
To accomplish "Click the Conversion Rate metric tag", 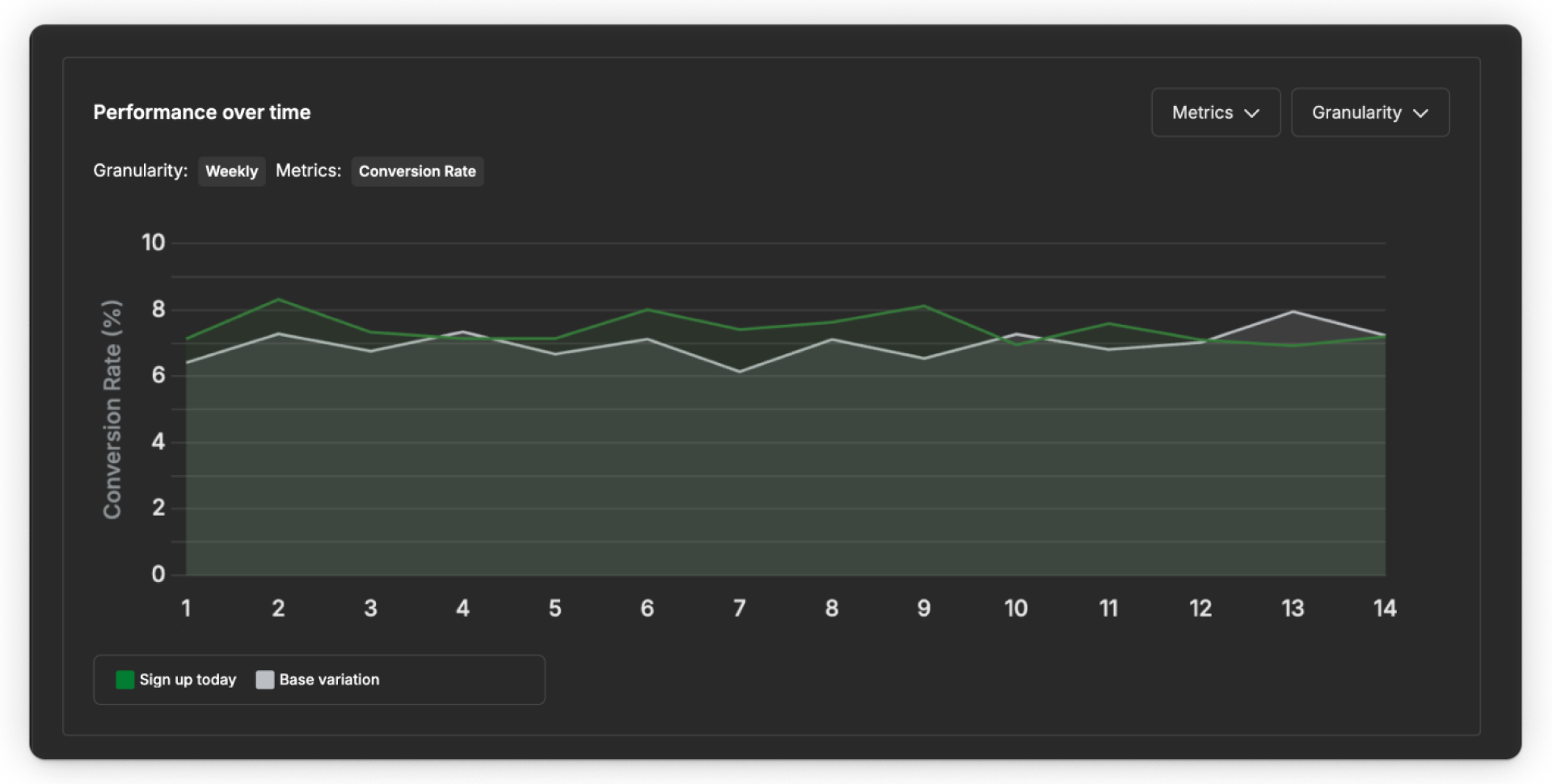I will point(417,171).
